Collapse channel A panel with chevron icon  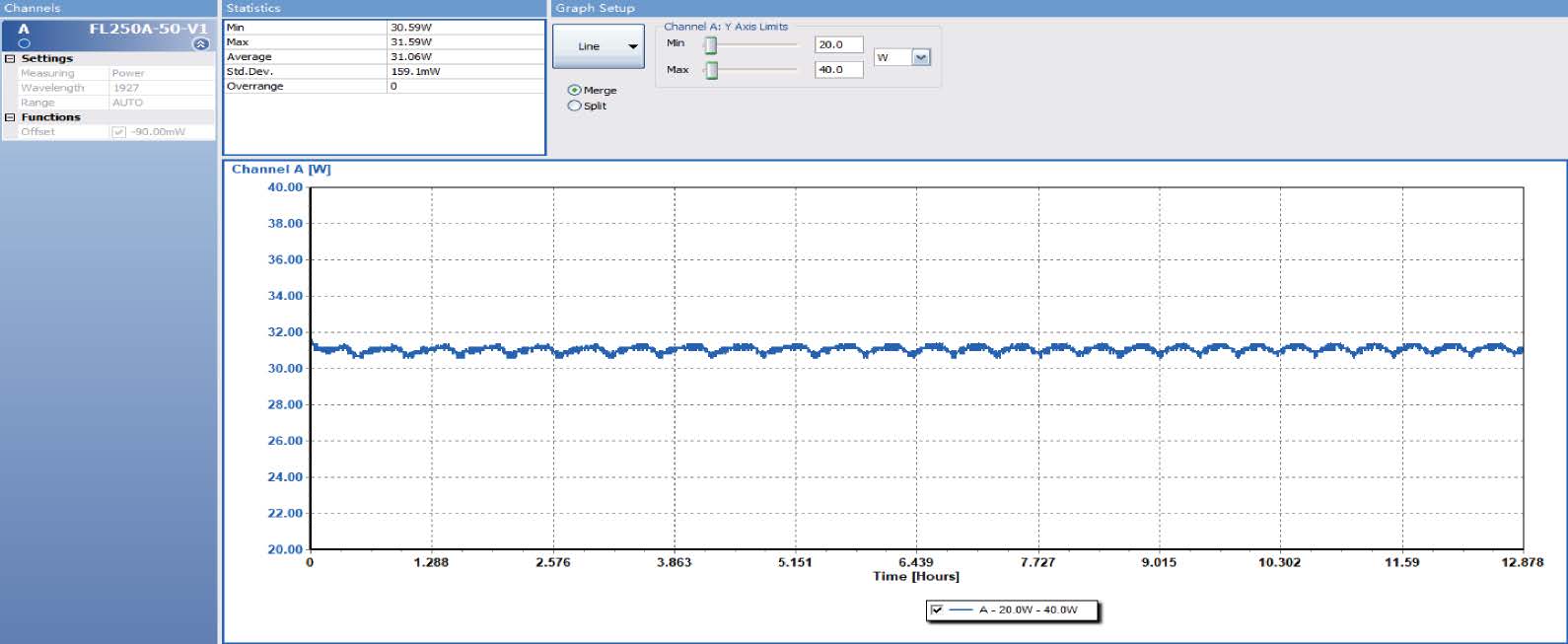(x=201, y=44)
